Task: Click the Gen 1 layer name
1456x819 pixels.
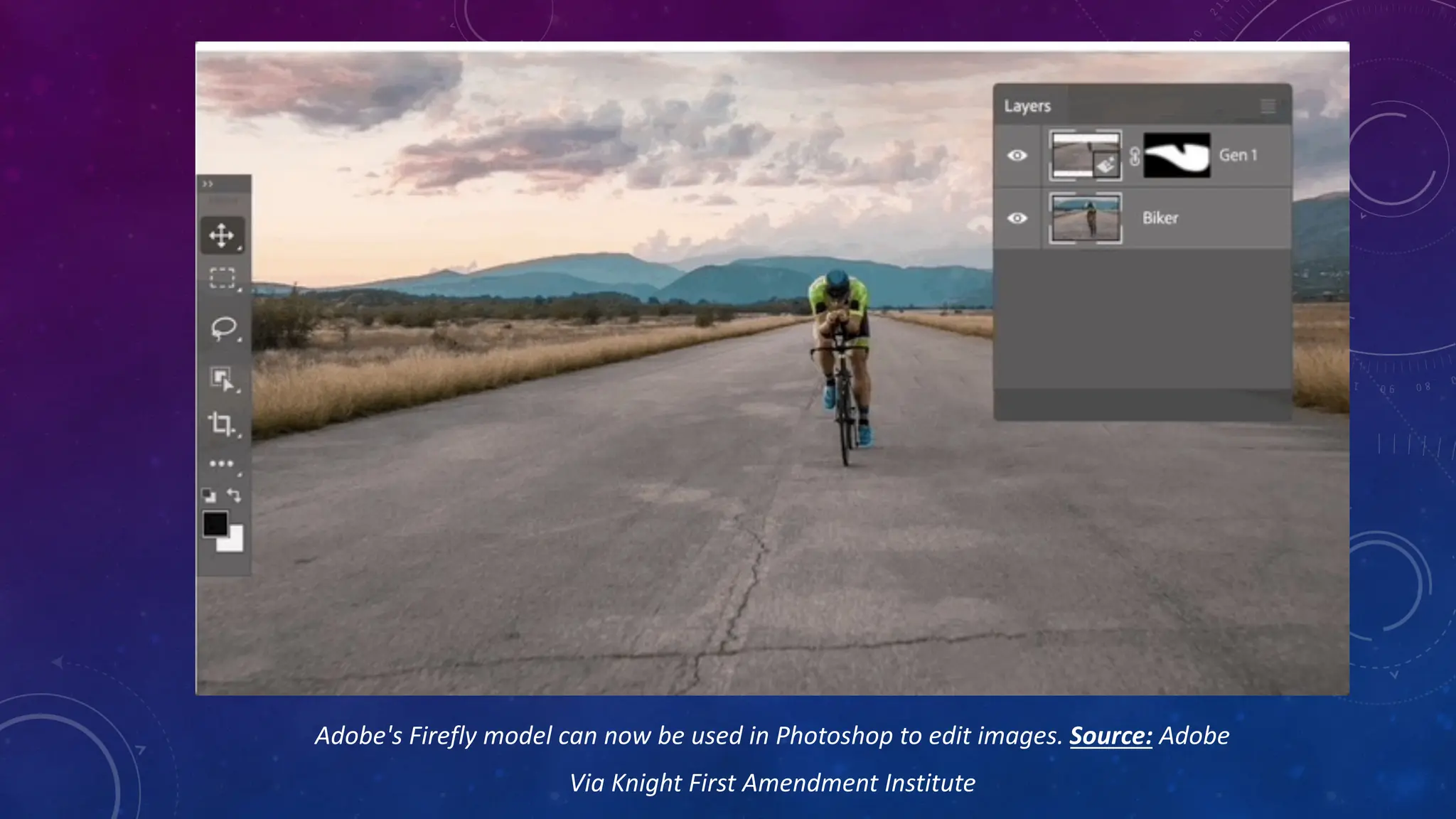Action: click(x=1238, y=155)
